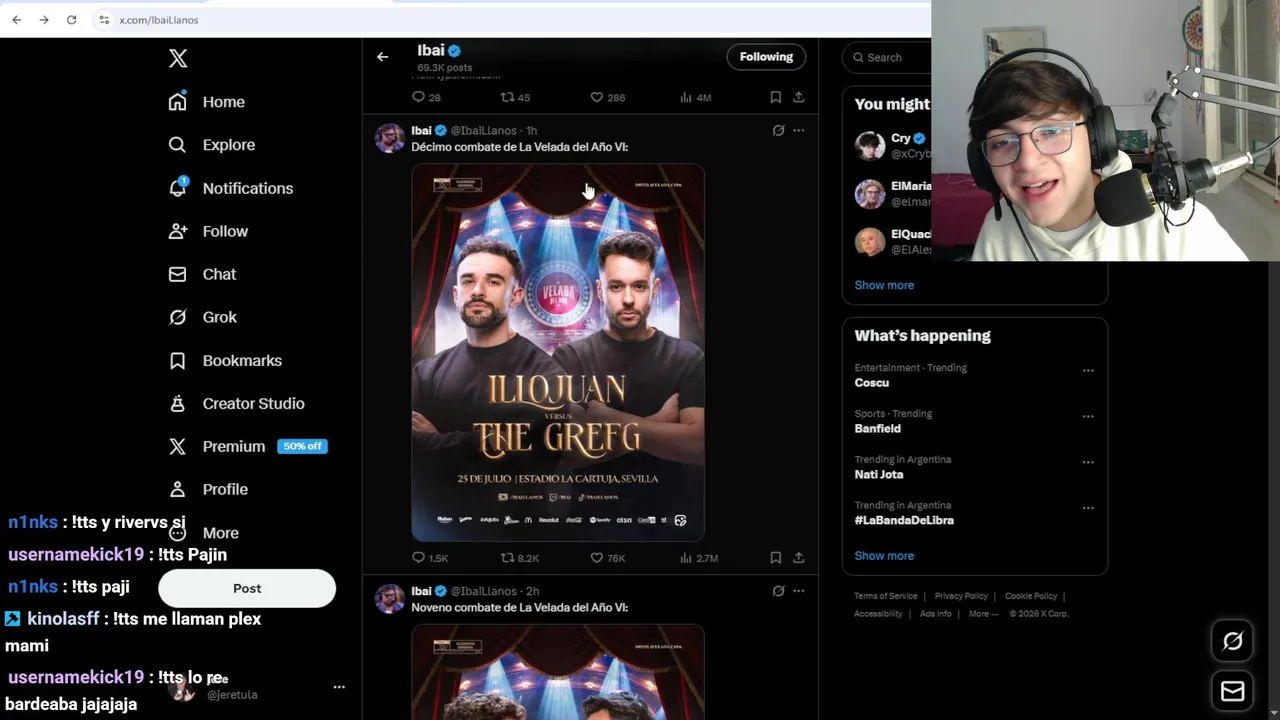Open Notifications from the sidebar

(231, 188)
